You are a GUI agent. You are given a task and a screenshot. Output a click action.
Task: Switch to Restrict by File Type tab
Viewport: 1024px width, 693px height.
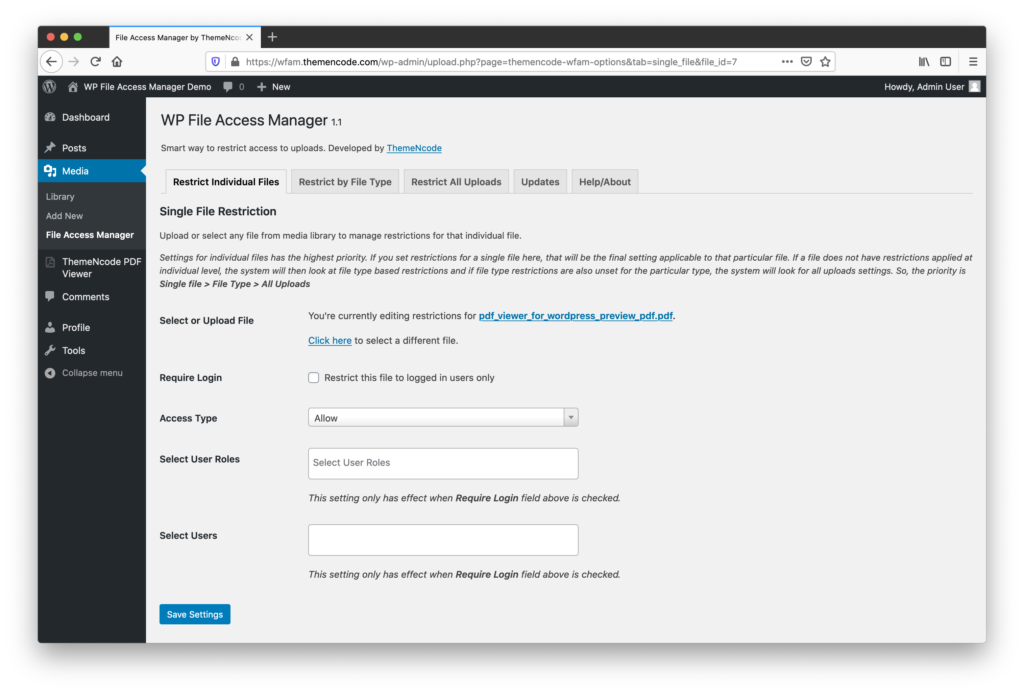click(x=345, y=182)
